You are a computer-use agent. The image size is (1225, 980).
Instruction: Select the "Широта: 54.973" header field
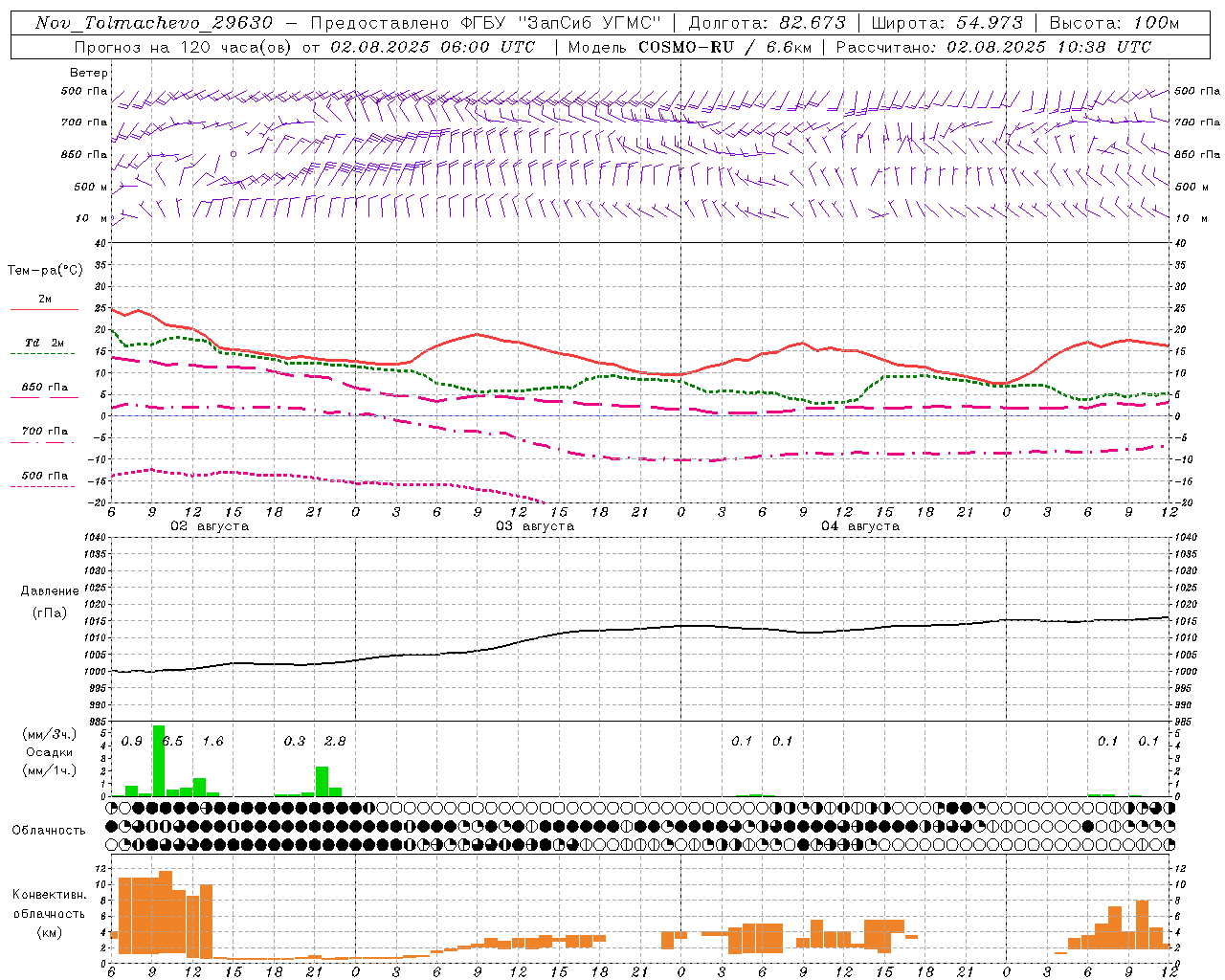pyautogui.click(x=947, y=23)
